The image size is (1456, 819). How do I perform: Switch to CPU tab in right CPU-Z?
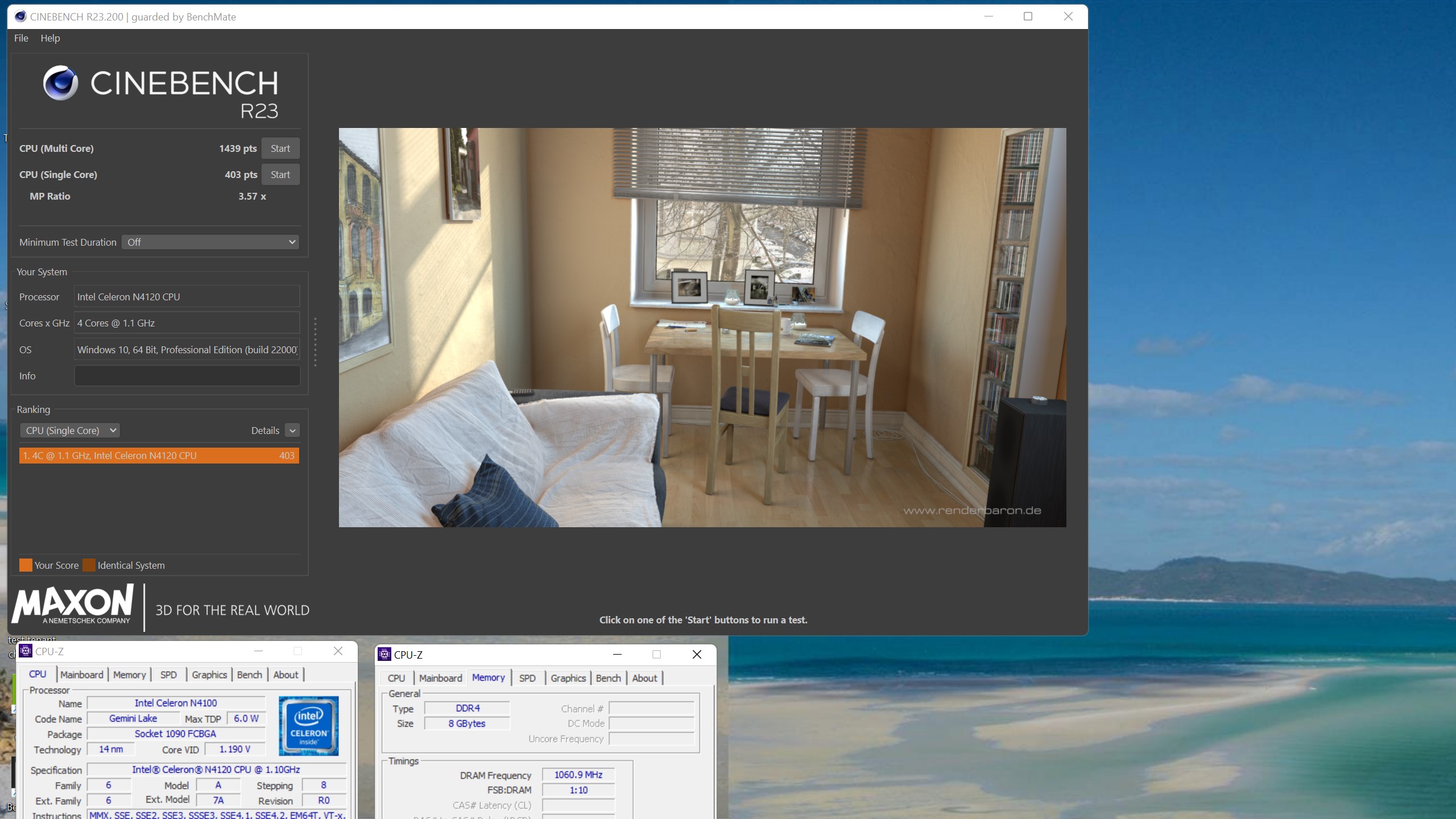(x=396, y=678)
